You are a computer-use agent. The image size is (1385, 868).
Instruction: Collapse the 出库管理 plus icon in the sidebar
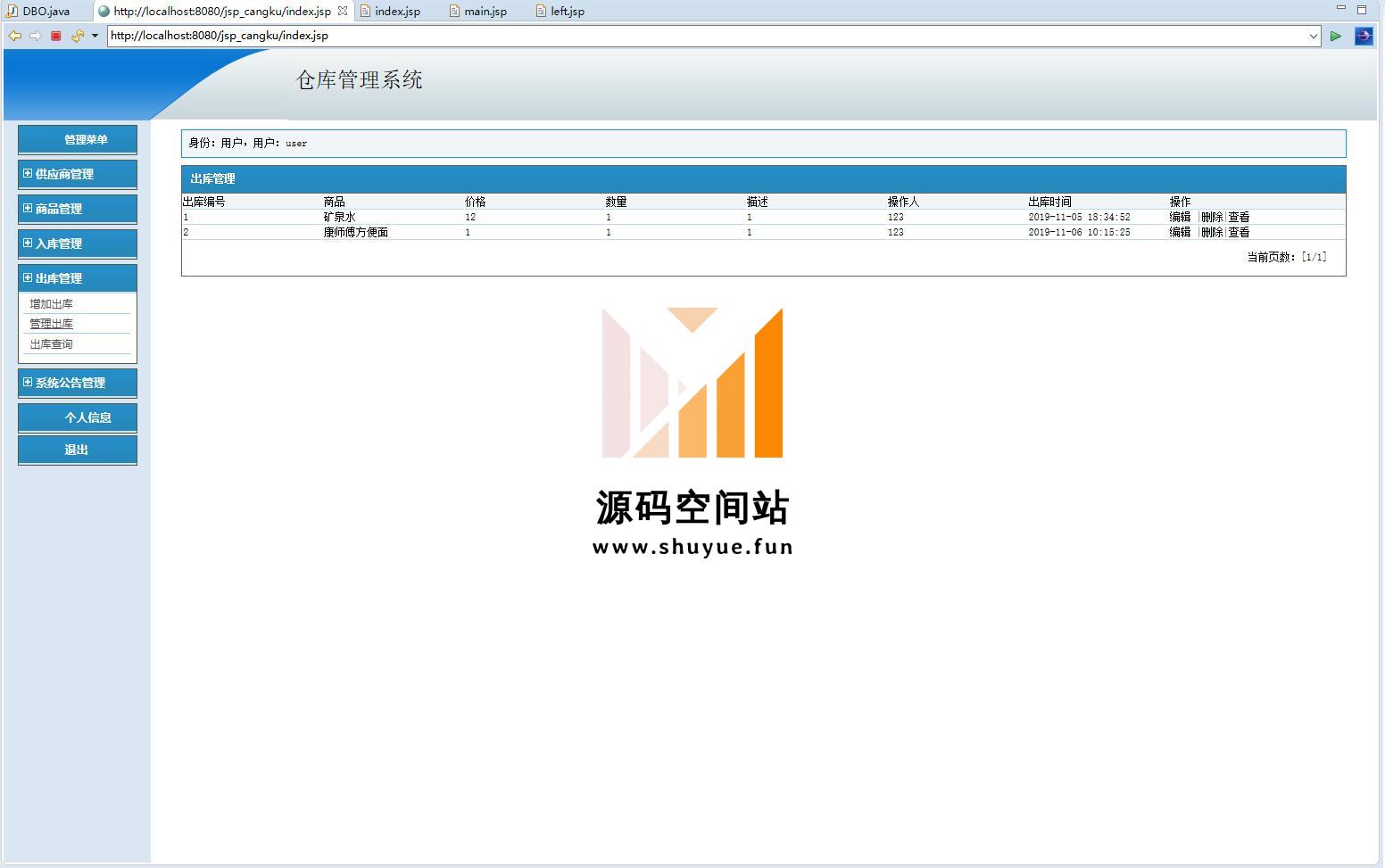tap(28, 277)
